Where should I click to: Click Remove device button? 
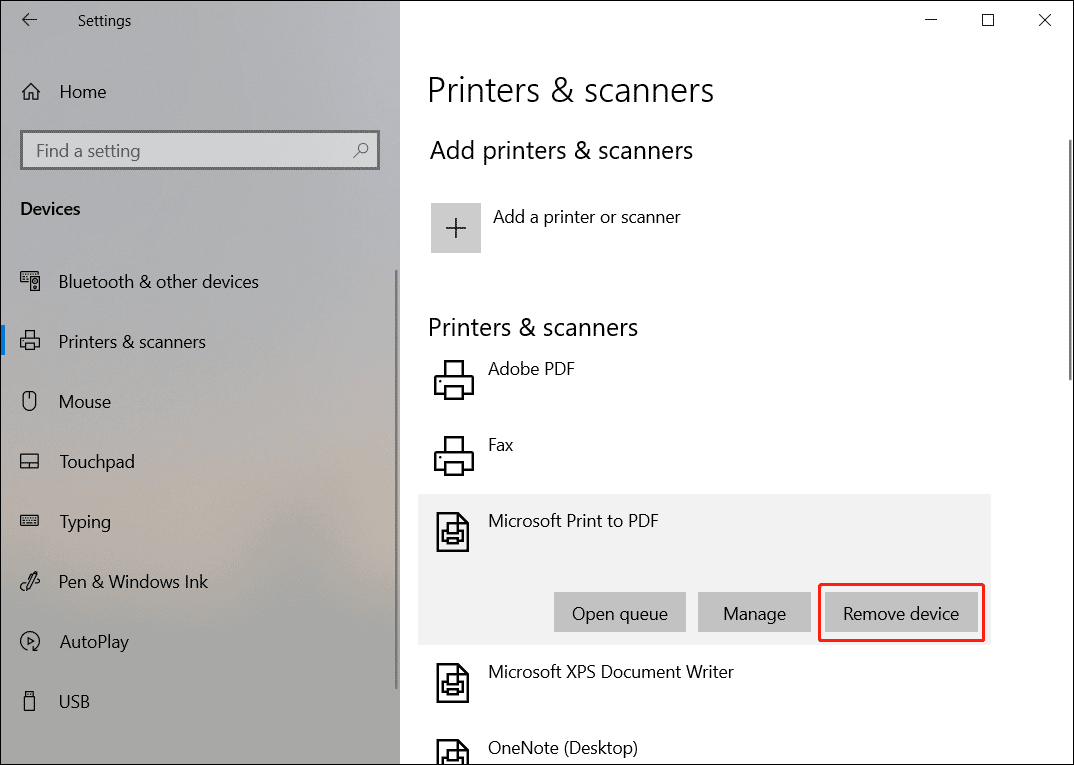pos(901,613)
